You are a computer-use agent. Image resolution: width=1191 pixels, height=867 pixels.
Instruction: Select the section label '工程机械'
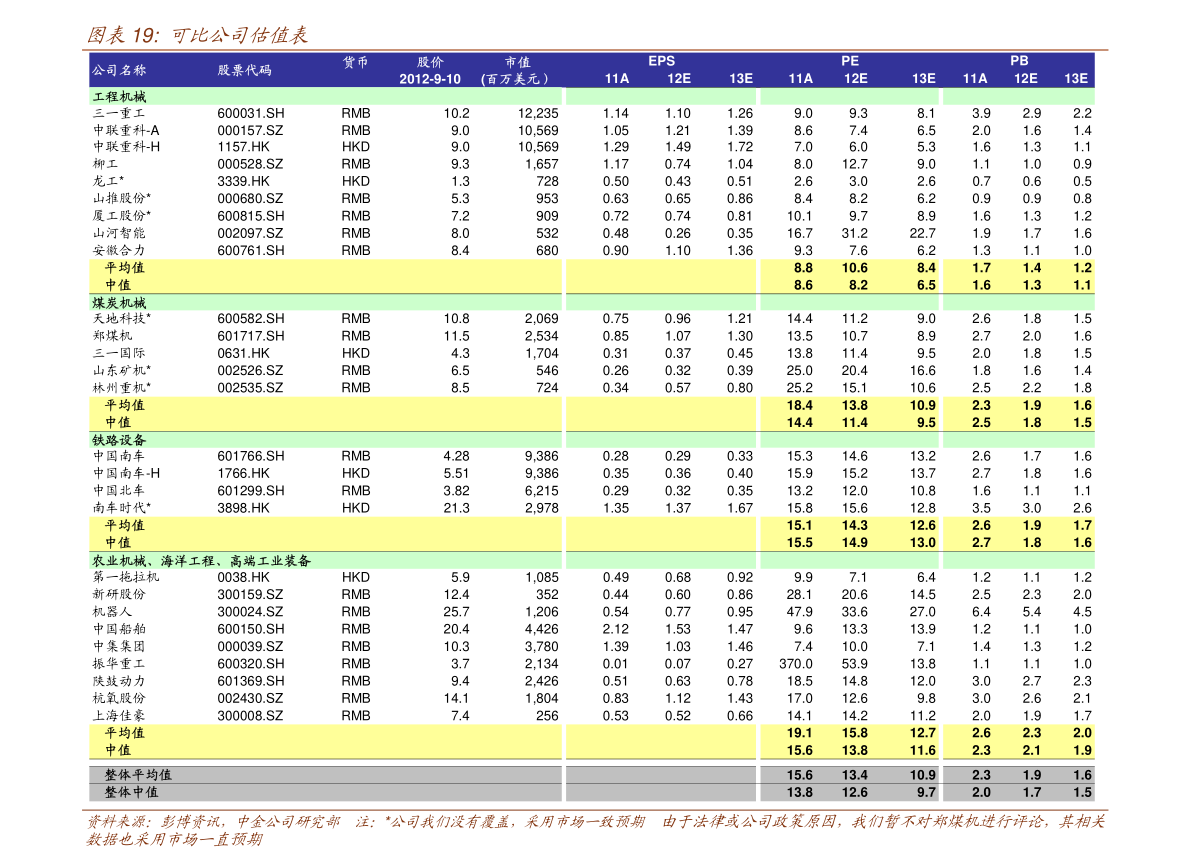119,97
